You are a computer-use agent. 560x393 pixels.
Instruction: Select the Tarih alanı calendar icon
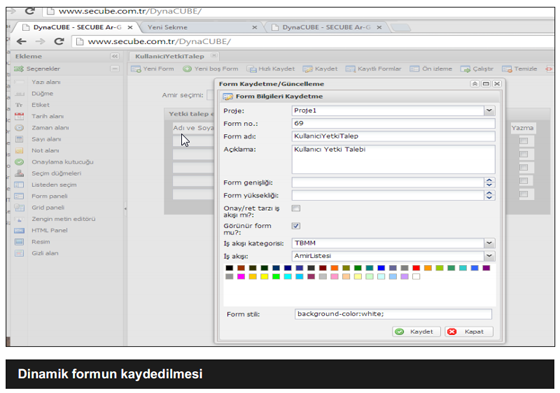pyautogui.click(x=19, y=116)
